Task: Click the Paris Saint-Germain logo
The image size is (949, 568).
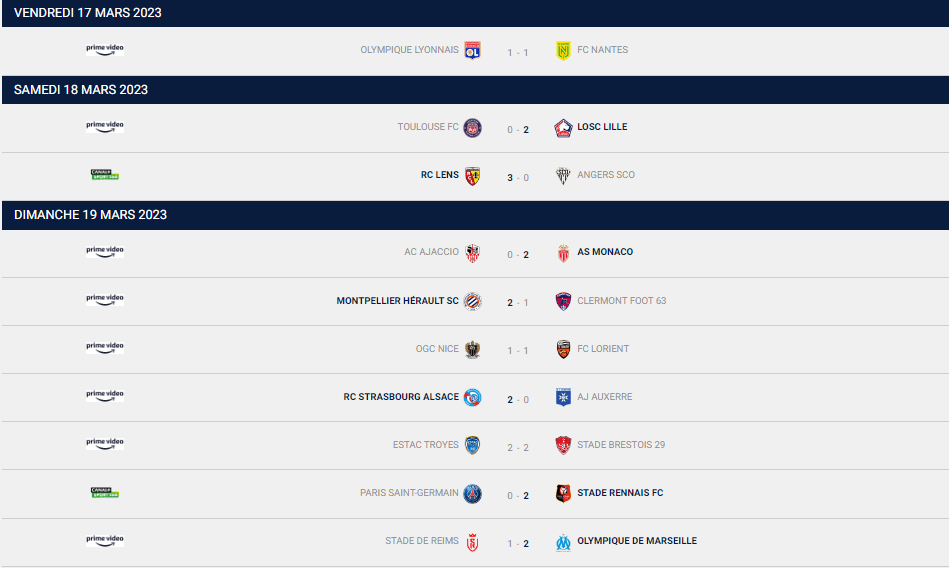Action: pyautogui.click(x=472, y=494)
